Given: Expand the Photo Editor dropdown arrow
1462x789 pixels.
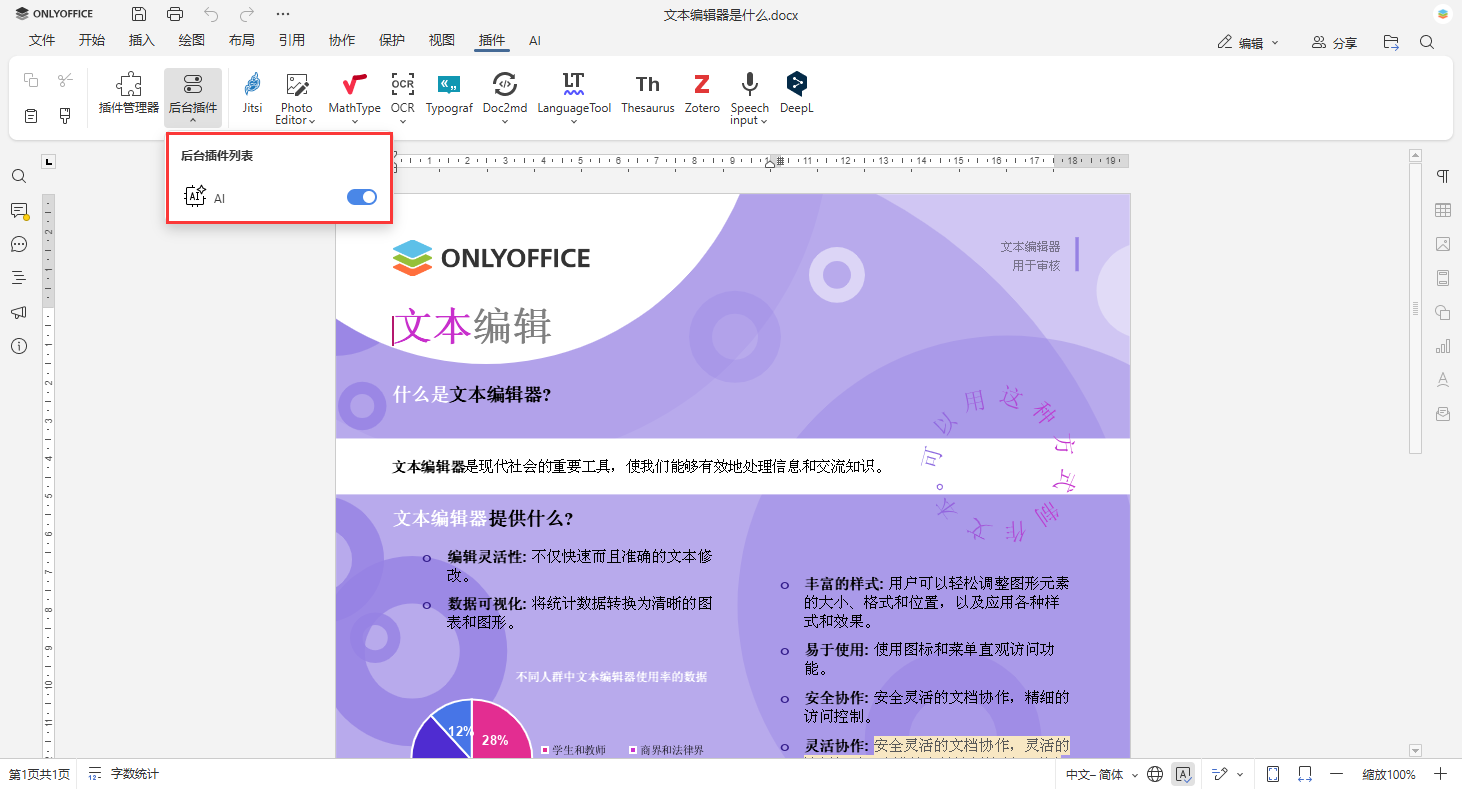Looking at the screenshot, I should tap(312, 121).
